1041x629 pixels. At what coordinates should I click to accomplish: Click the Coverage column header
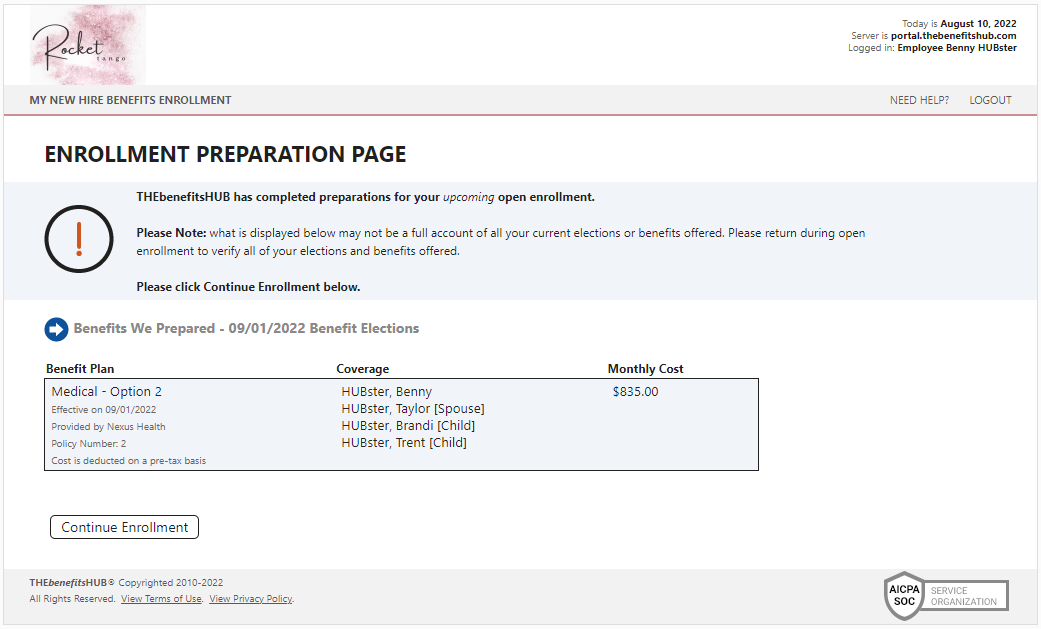coord(362,369)
